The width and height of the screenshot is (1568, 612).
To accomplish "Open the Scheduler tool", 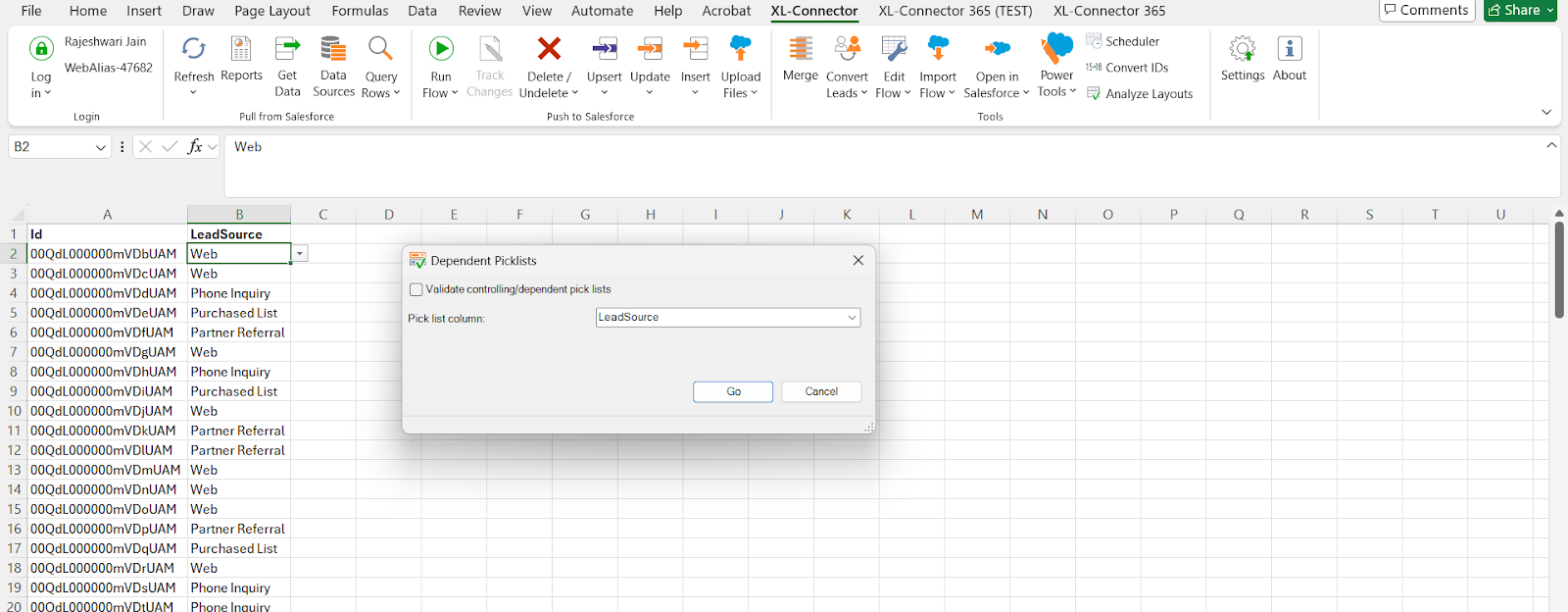I will (x=1123, y=41).
